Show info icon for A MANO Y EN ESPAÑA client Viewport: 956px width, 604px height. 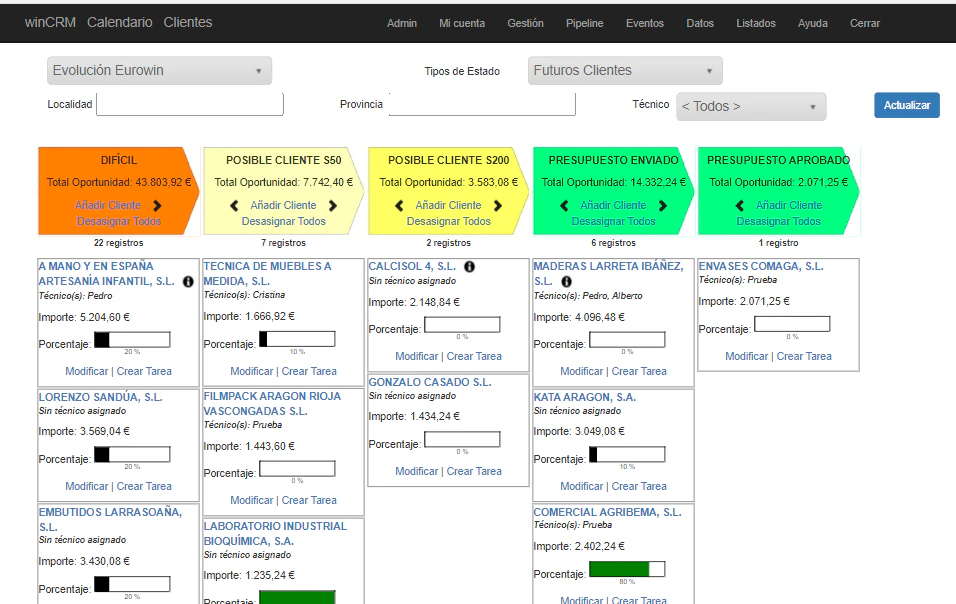[188, 281]
